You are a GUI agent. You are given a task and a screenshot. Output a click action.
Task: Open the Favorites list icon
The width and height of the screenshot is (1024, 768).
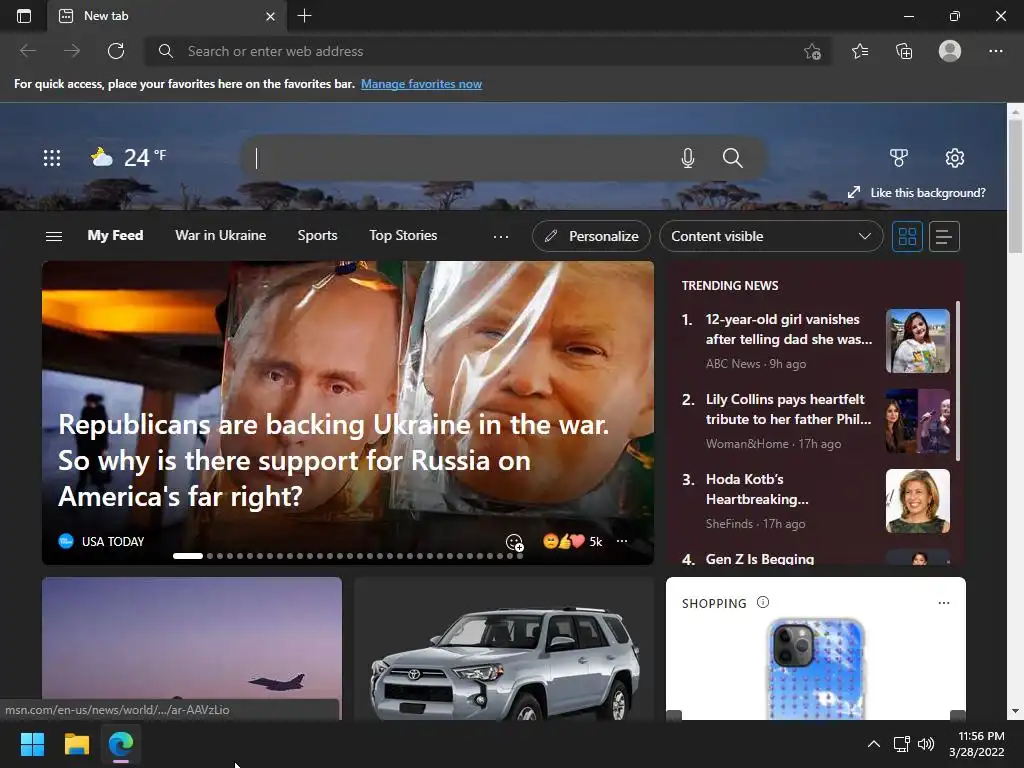coord(860,51)
